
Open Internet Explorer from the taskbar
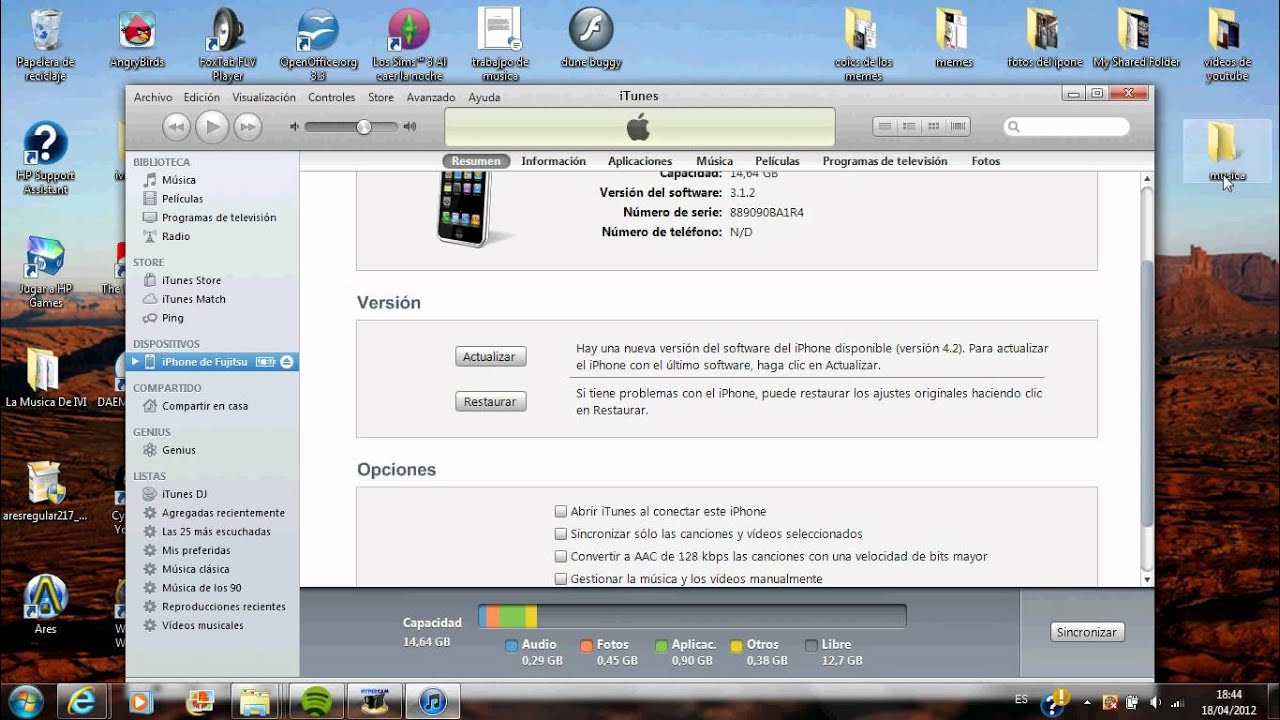coord(84,700)
